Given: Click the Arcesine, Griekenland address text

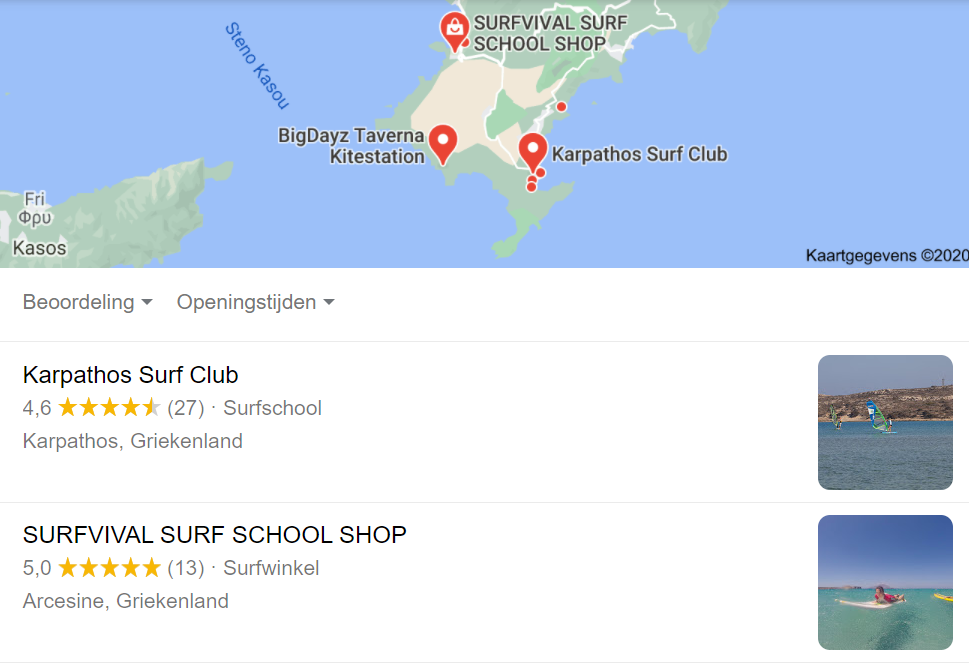Looking at the screenshot, I should tap(125, 601).
